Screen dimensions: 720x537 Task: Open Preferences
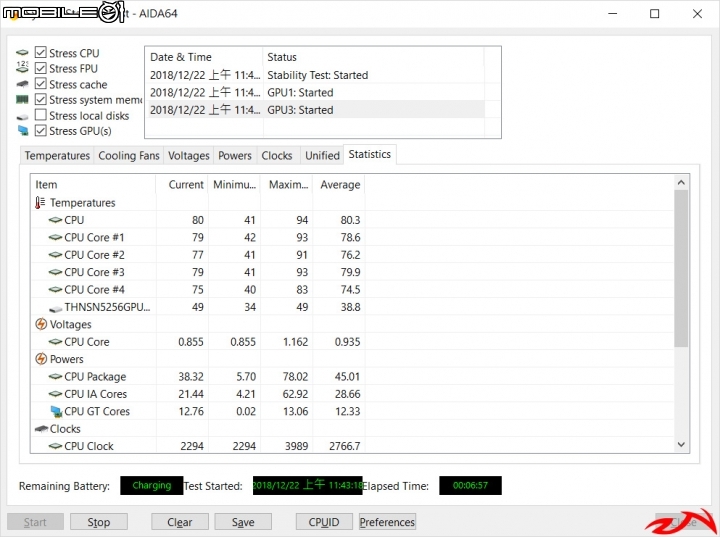click(387, 522)
